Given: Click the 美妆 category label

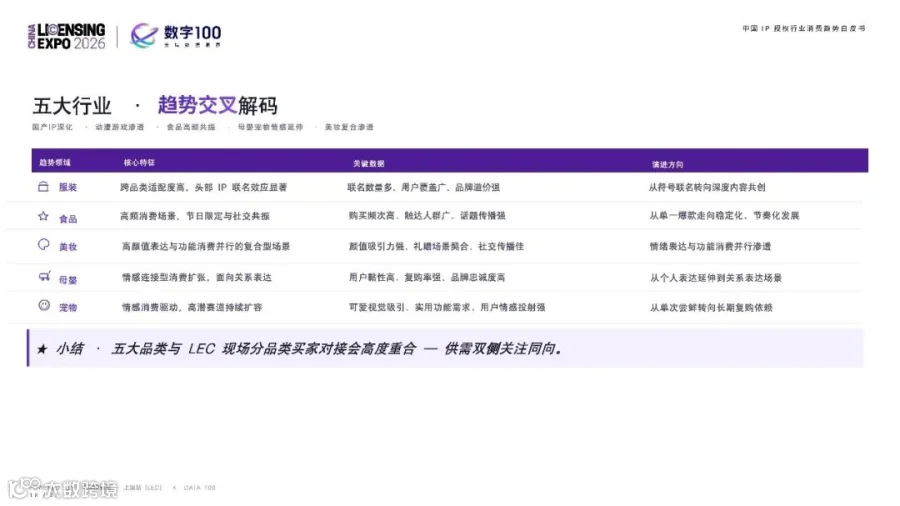Looking at the screenshot, I should pos(68,247).
